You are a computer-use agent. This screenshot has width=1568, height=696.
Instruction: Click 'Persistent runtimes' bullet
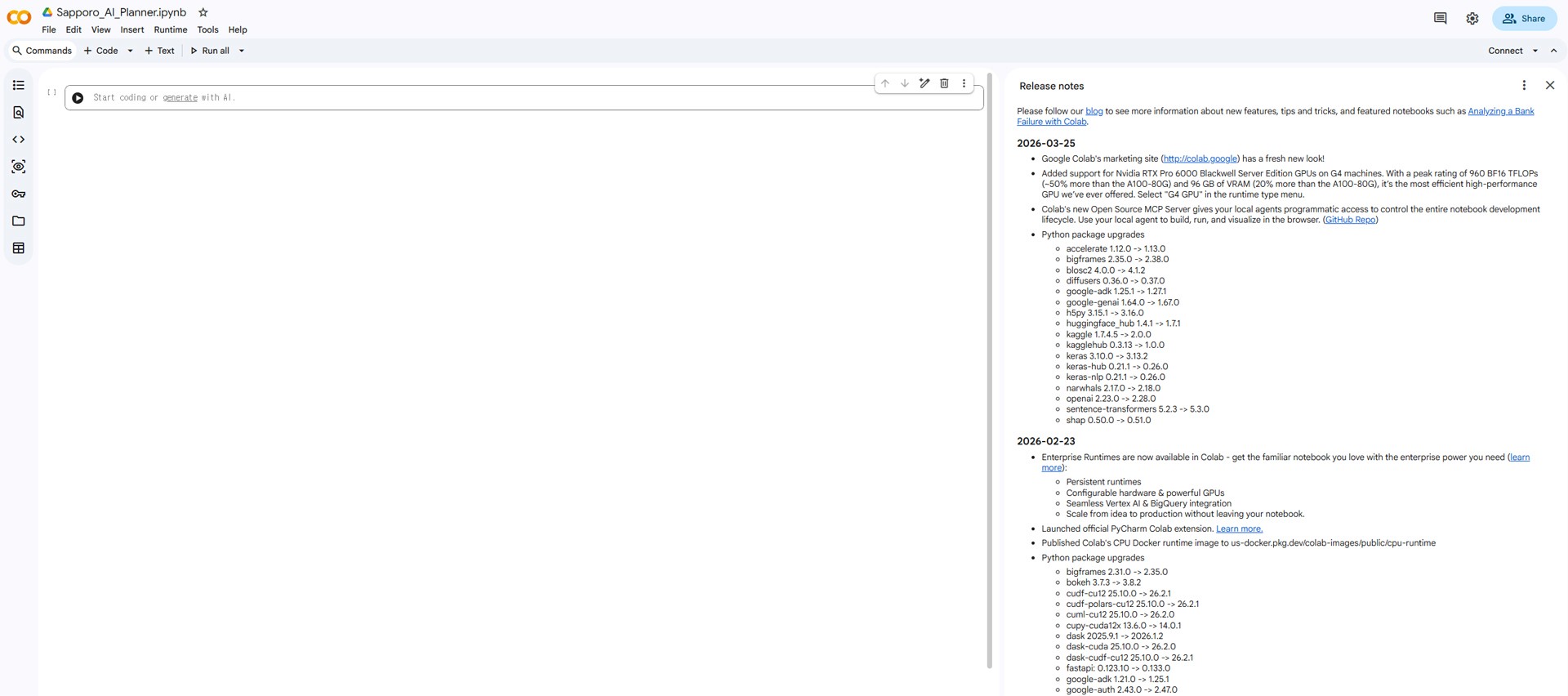[1103, 482]
